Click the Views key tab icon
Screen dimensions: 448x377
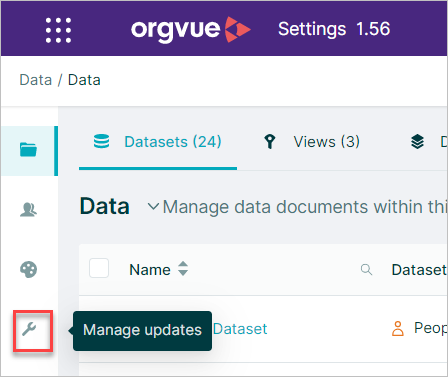point(270,142)
